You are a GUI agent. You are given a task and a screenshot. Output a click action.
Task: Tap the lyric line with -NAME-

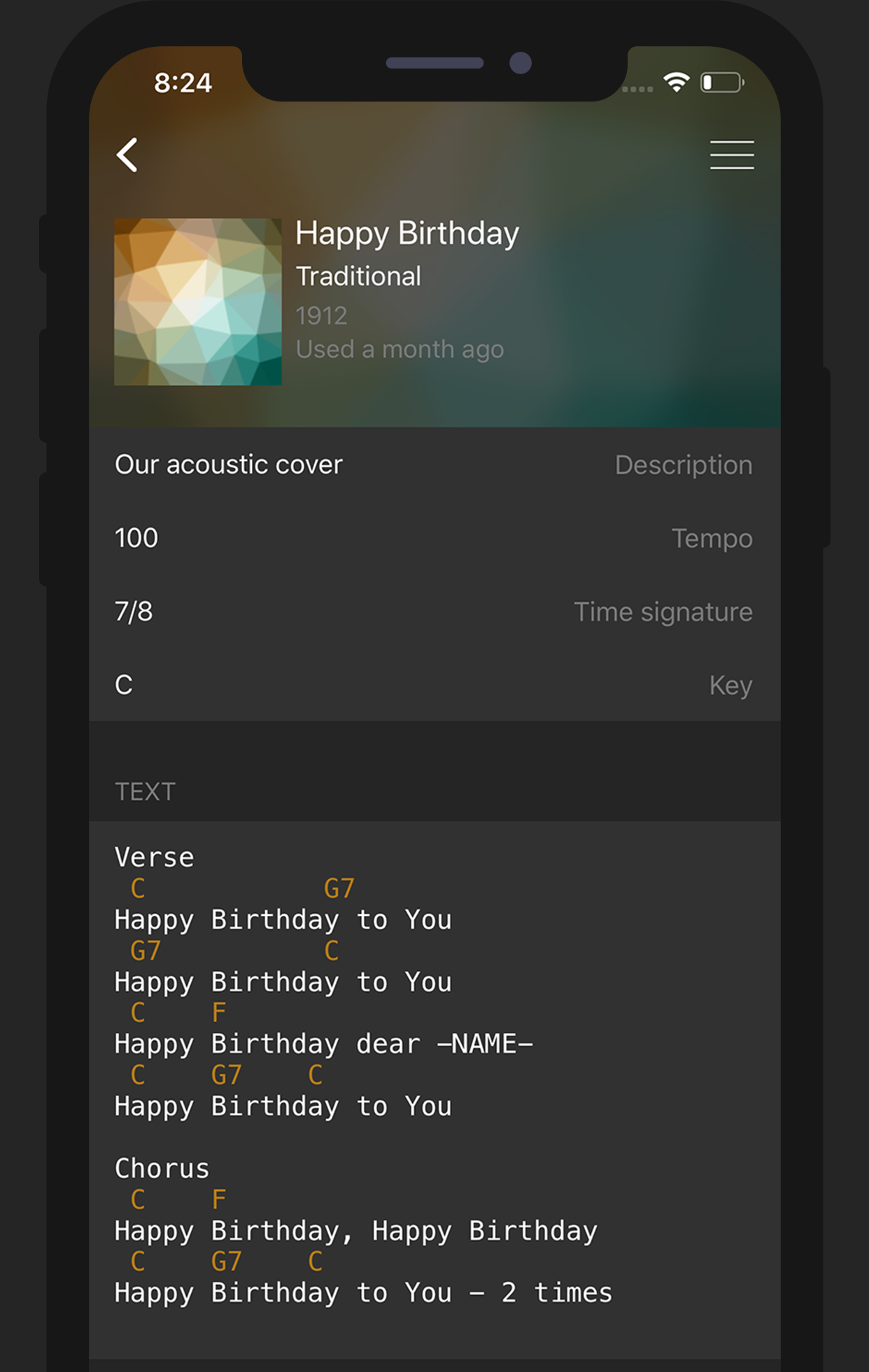click(x=324, y=1044)
